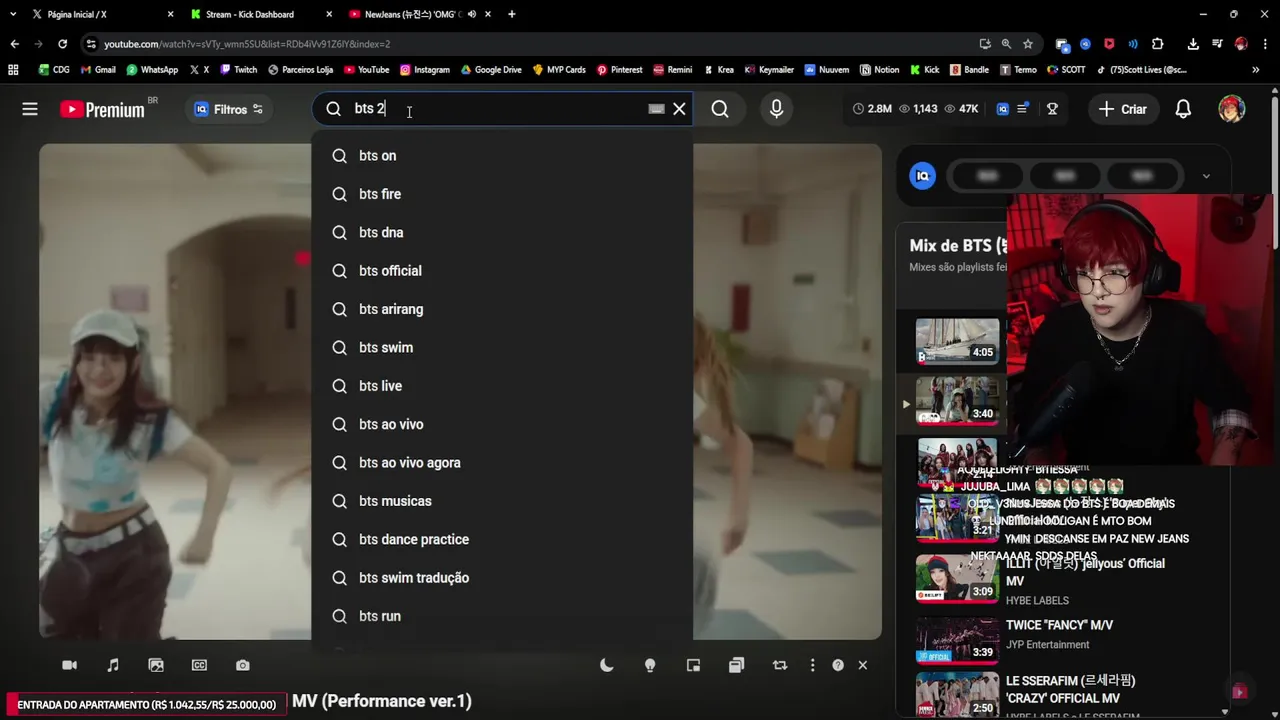The image size is (1280, 720).
Task: Toggle the CC captions icon
Action: [x=199, y=665]
